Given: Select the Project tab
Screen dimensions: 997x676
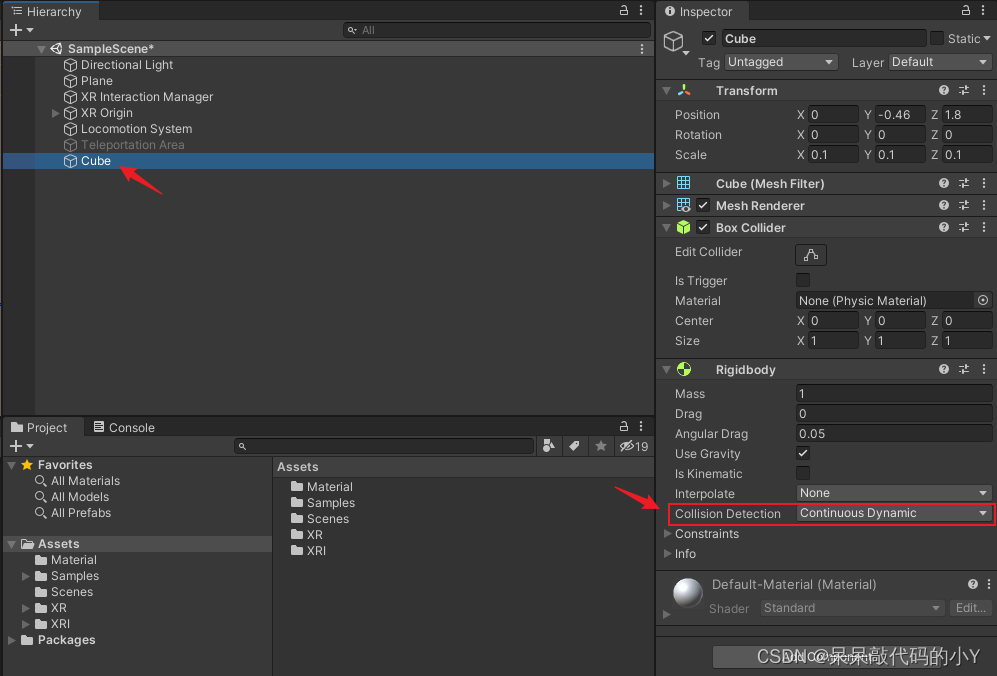Looking at the screenshot, I should pos(39,428).
